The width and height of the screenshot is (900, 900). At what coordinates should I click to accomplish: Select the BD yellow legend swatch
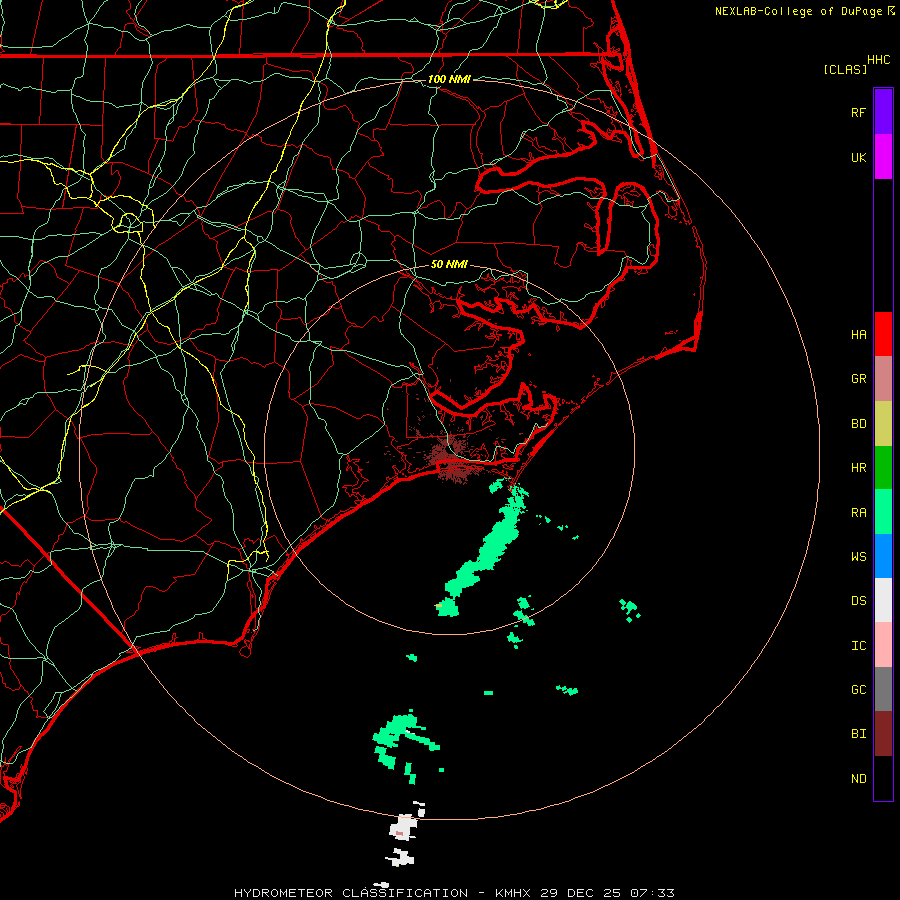click(x=883, y=424)
